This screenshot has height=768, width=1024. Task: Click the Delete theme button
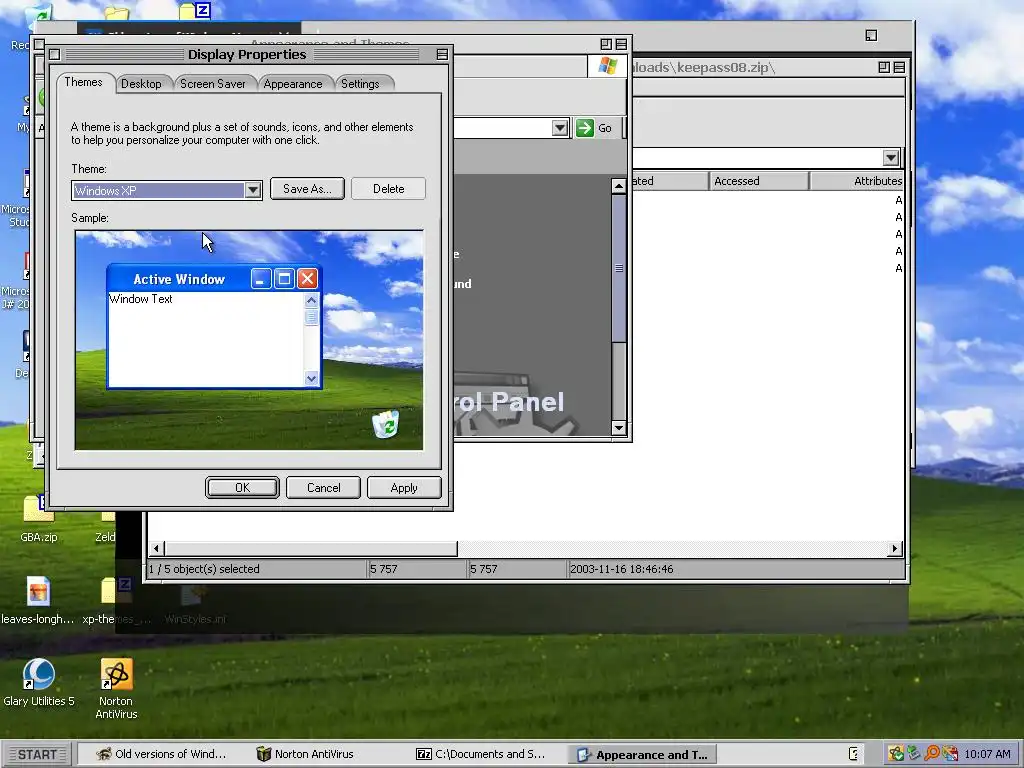pos(389,189)
